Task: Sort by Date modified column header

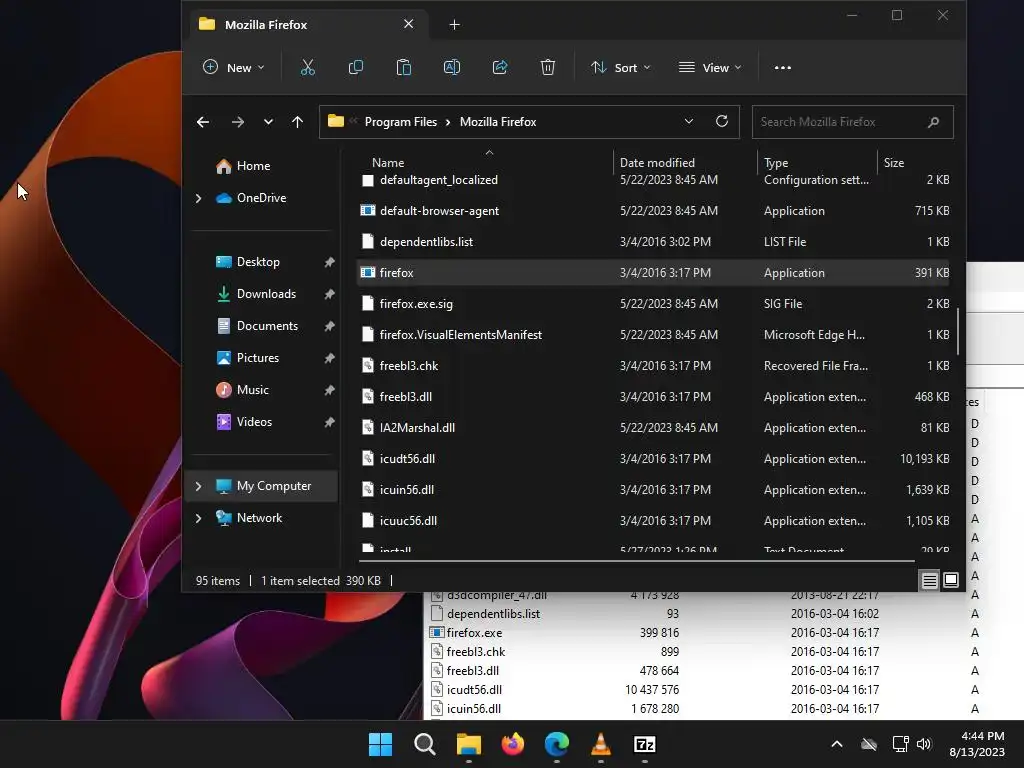Action: pos(657,163)
